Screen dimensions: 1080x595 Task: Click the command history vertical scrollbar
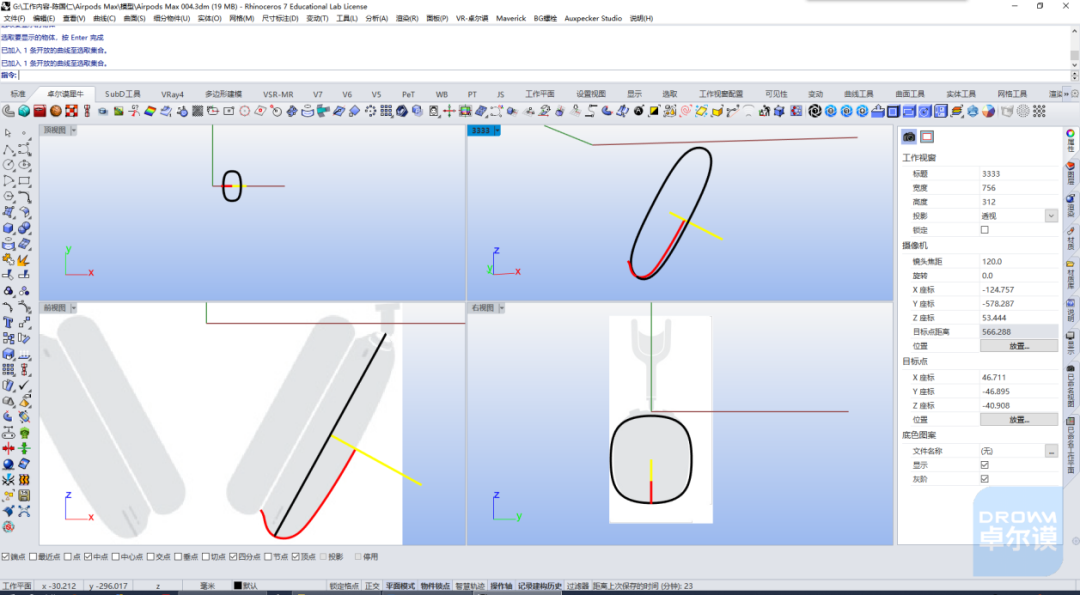pyautogui.click(x=1074, y=47)
